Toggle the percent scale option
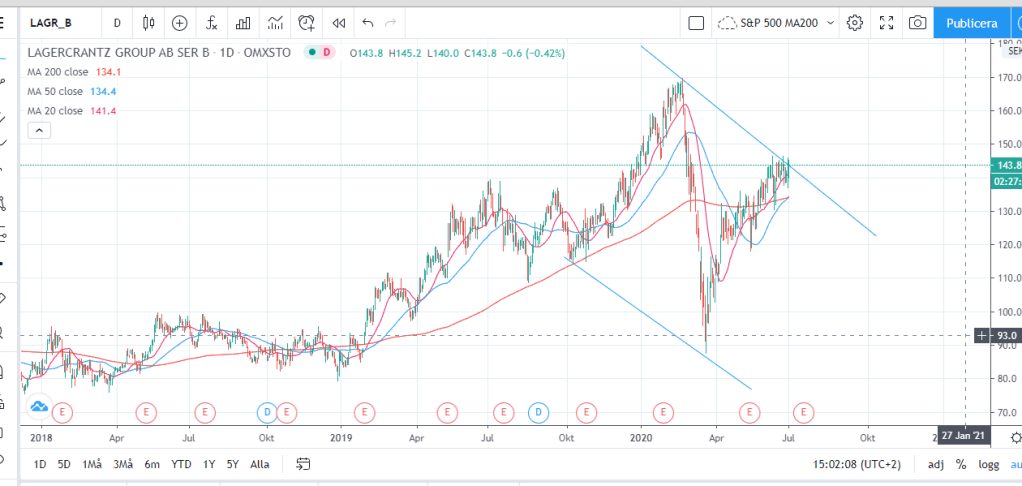The width and height of the screenshot is (1022, 486). [x=960, y=464]
